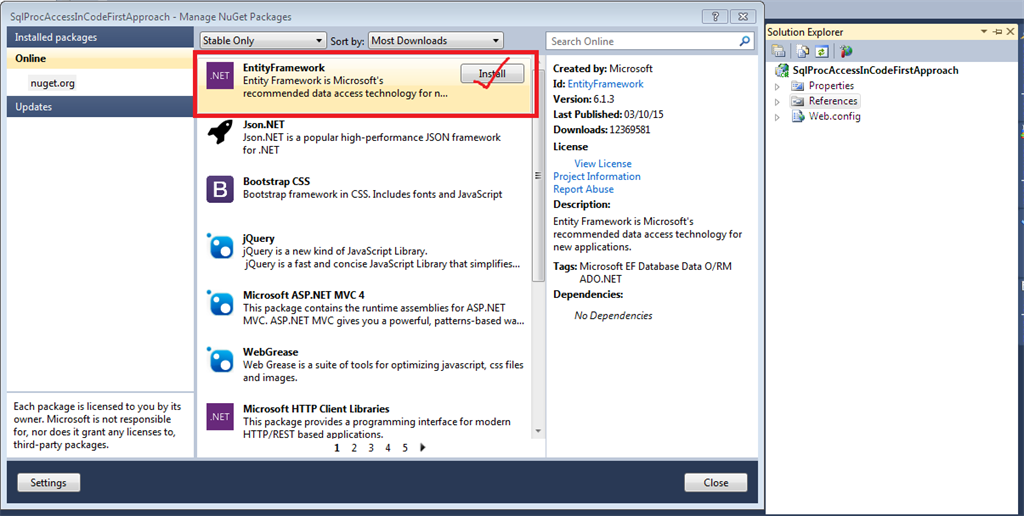Click the Web.config file icon in Solution Explorer

point(797,116)
